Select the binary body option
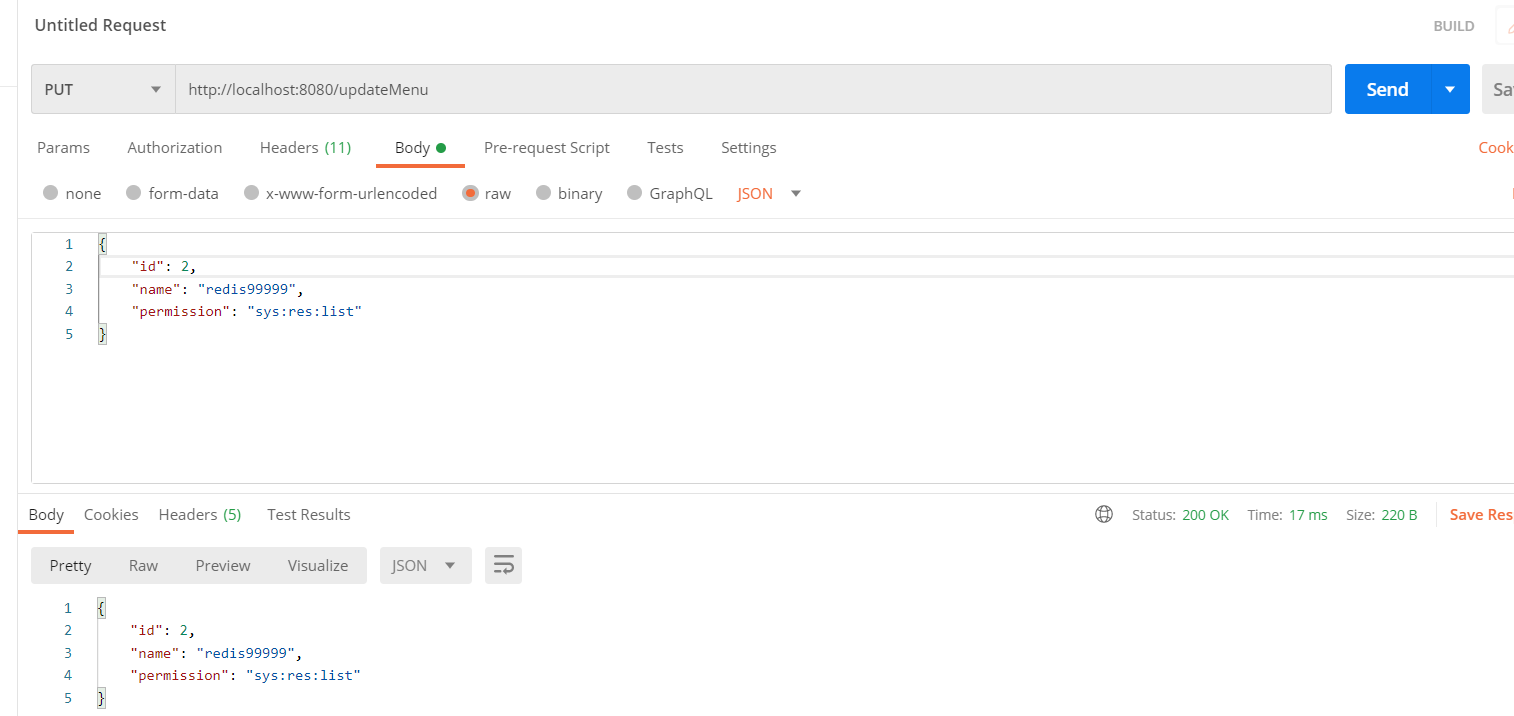The height and width of the screenshot is (716, 1514). point(569,193)
